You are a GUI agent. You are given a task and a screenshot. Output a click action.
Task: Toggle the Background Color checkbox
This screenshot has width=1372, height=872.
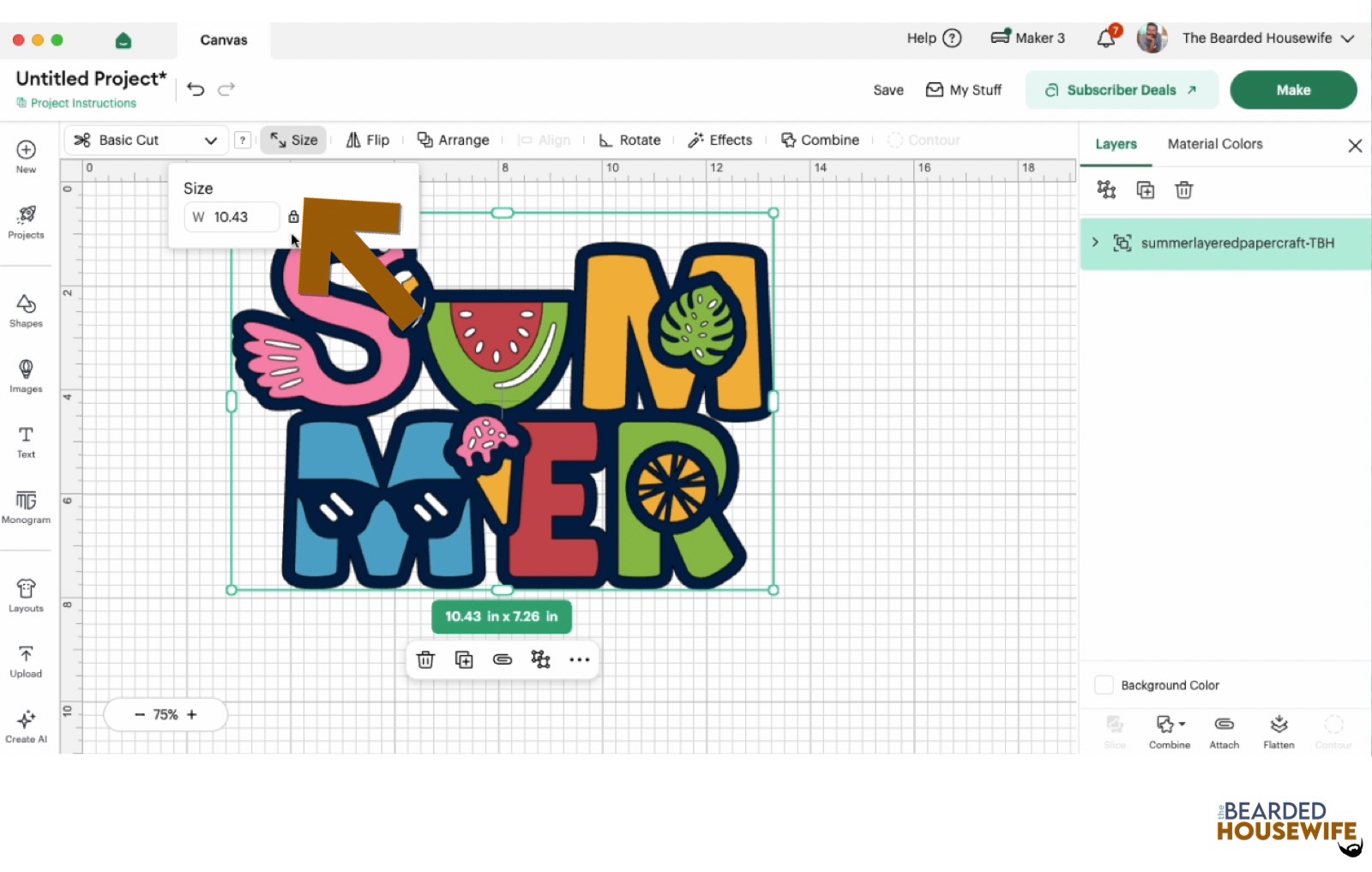(1104, 685)
